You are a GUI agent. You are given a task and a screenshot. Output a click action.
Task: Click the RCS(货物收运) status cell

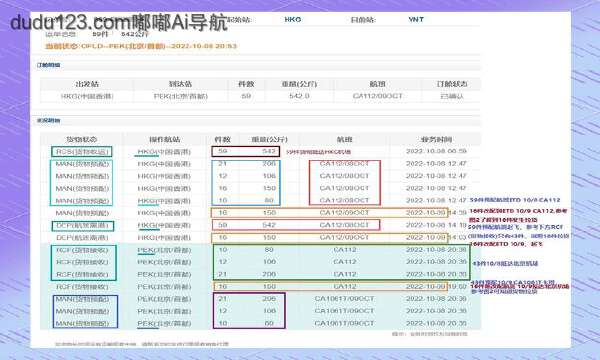point(82,152)
